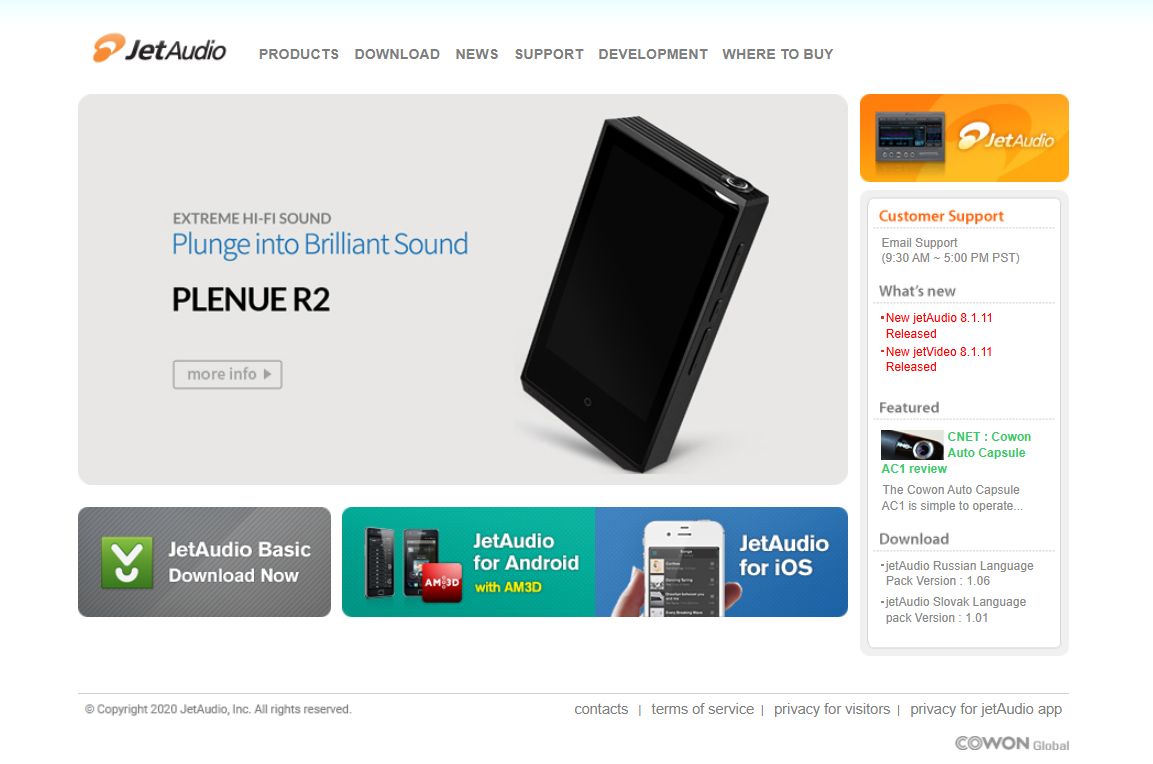Open the PRODUCTS menu

coord(299,54)
